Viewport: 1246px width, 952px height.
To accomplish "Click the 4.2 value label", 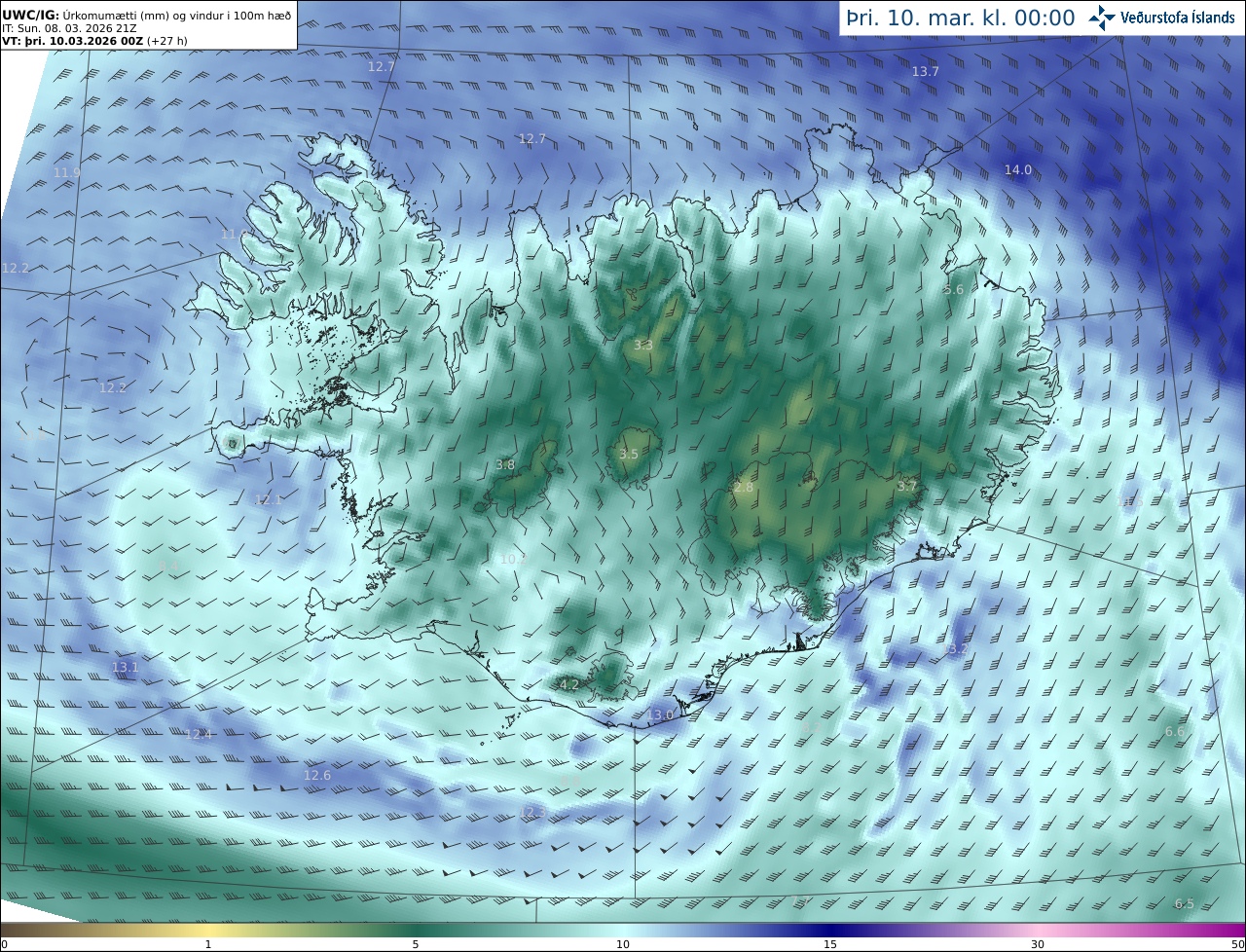I will pyautogui.click(x=568, y=685).
